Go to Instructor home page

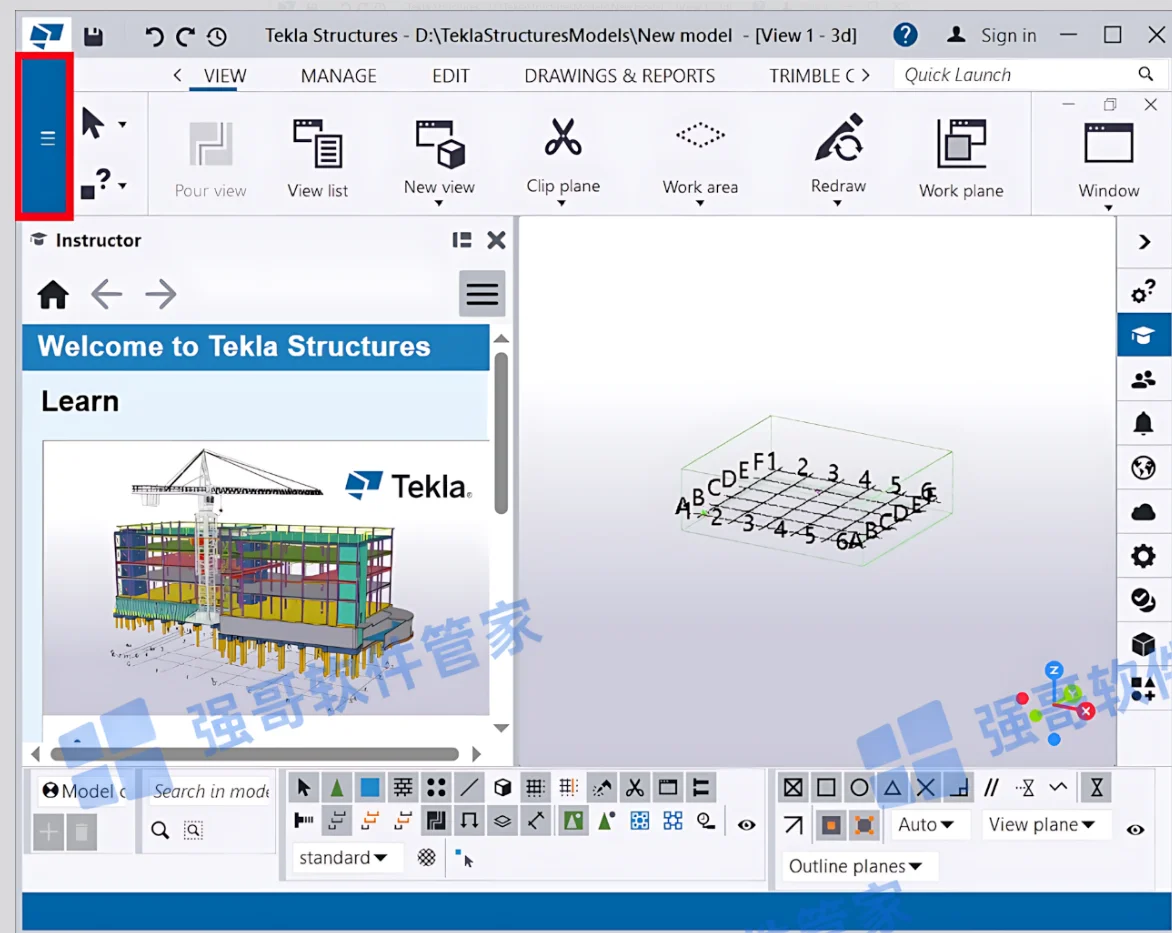[x=53, y=295]
